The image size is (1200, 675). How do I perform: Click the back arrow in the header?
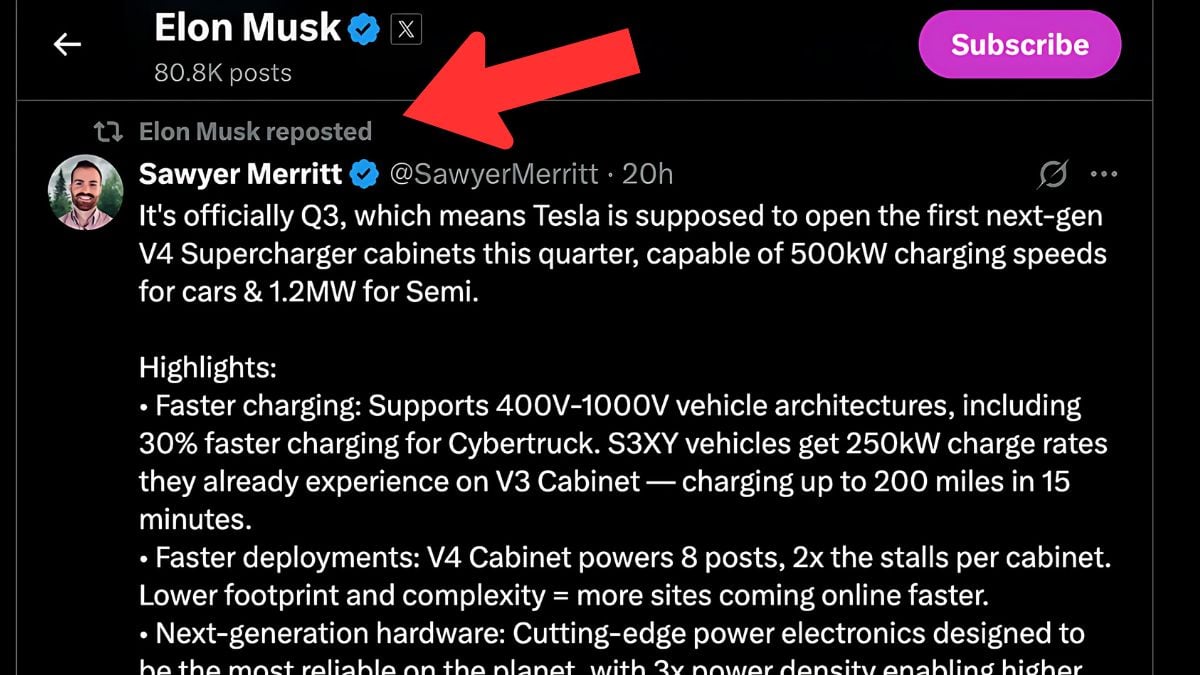click(66, 44)
